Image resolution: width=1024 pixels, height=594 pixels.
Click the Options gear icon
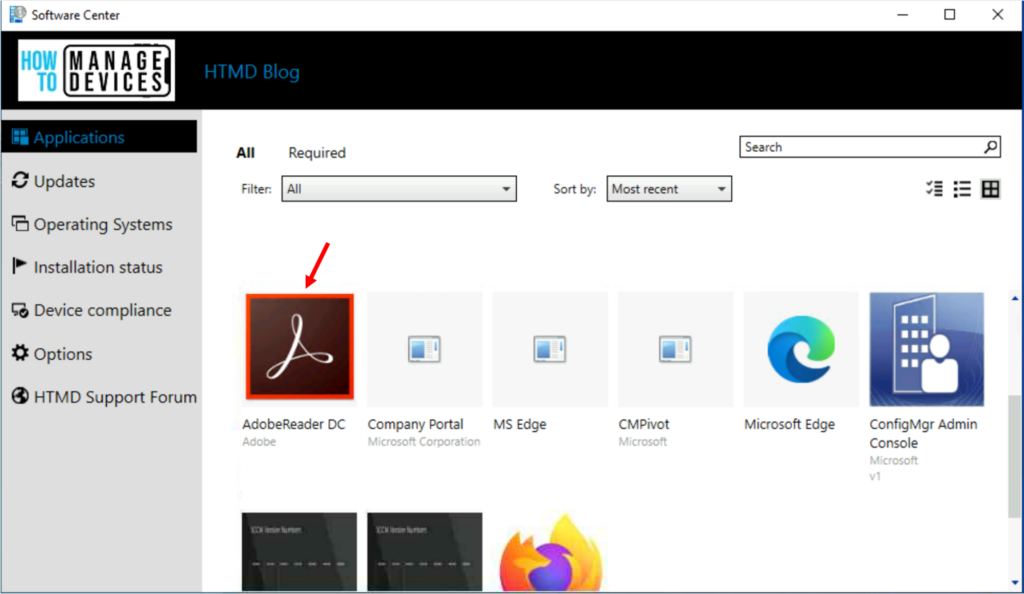(x=20, y=353)
